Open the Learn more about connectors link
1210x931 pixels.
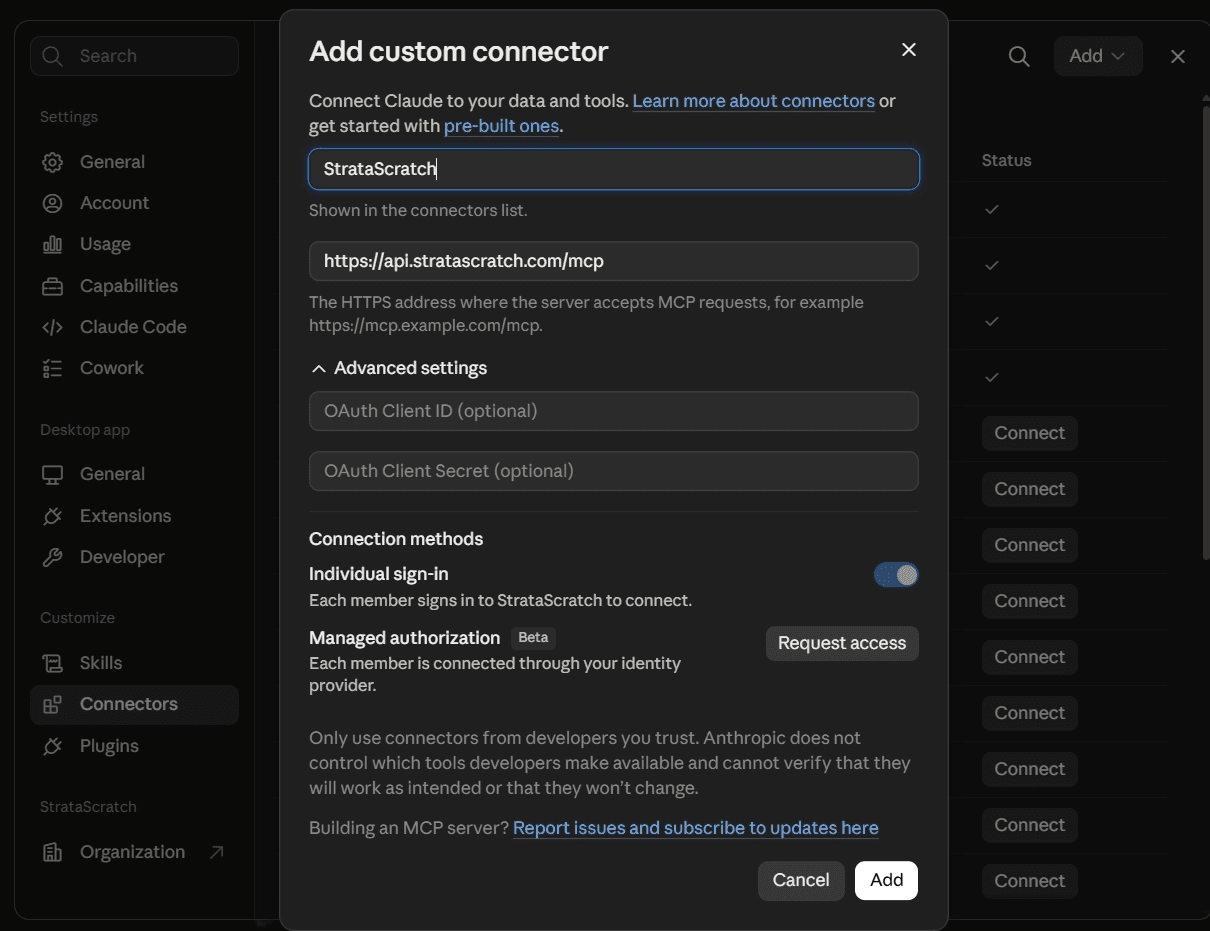pos(754,101)
